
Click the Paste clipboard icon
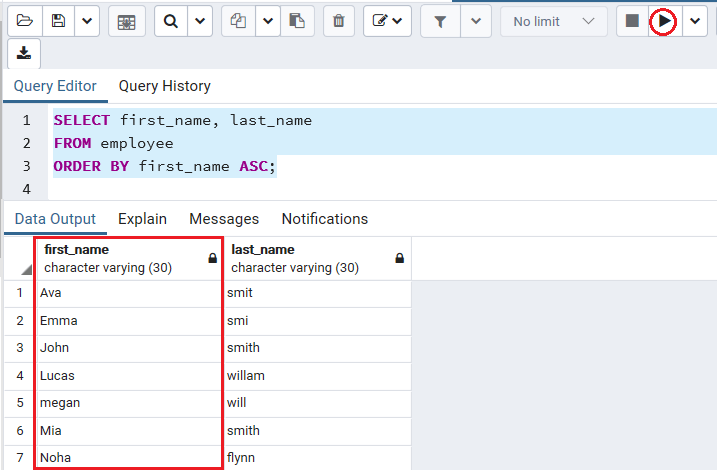click(x=297, y=21)
